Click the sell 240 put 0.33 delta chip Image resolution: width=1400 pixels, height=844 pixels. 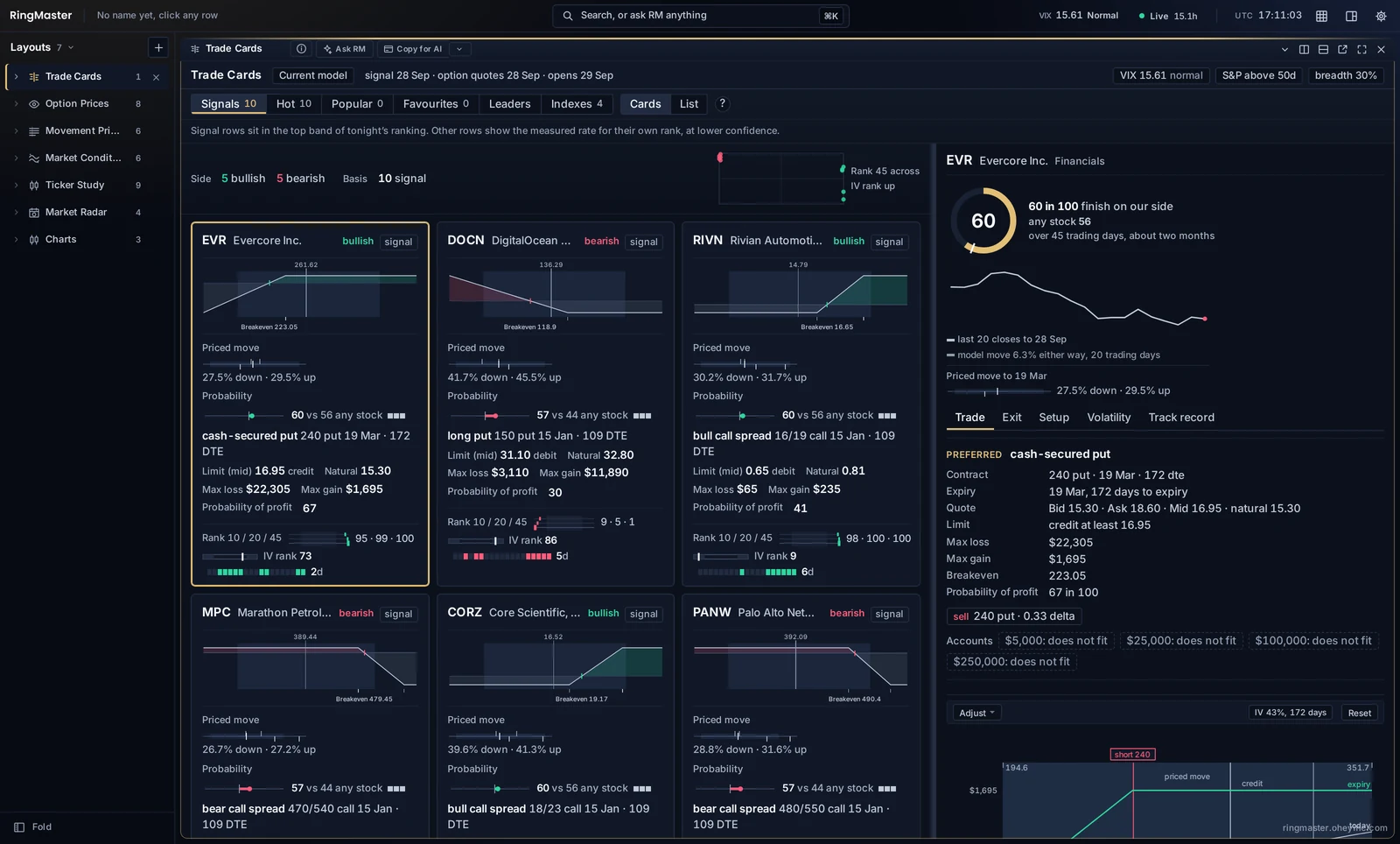click(1014, 616)
